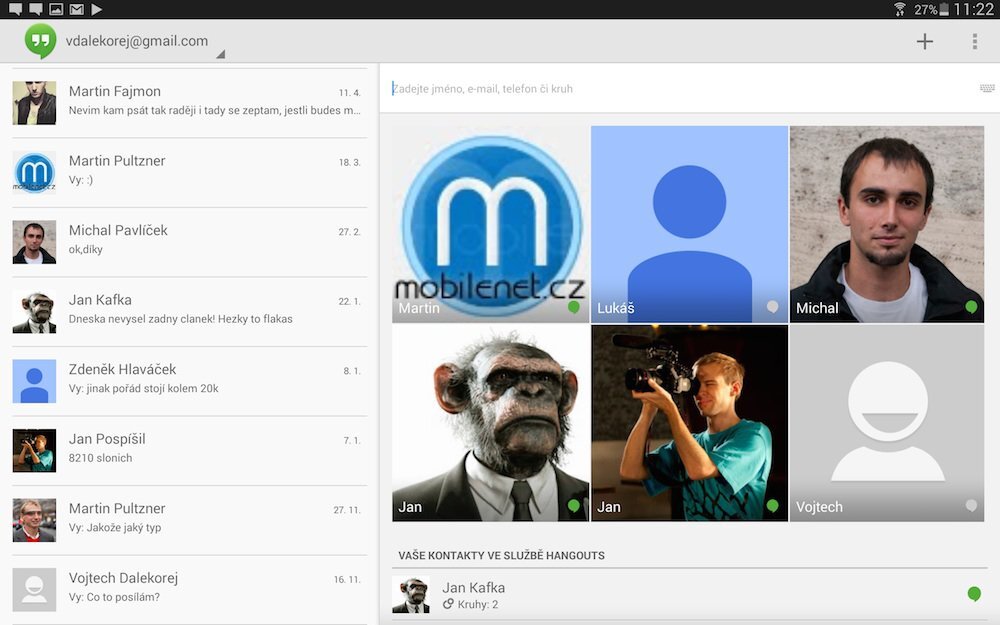
Task: Click the plus icon for new conversation
Action: (x=925, y=41)
